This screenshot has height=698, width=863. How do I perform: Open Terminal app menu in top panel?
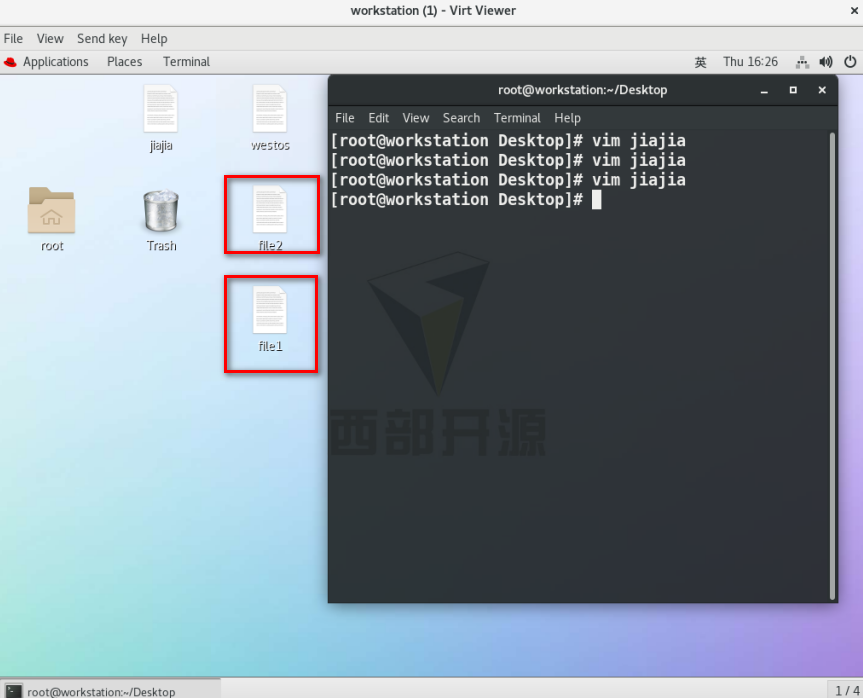(x=186, y=62)
